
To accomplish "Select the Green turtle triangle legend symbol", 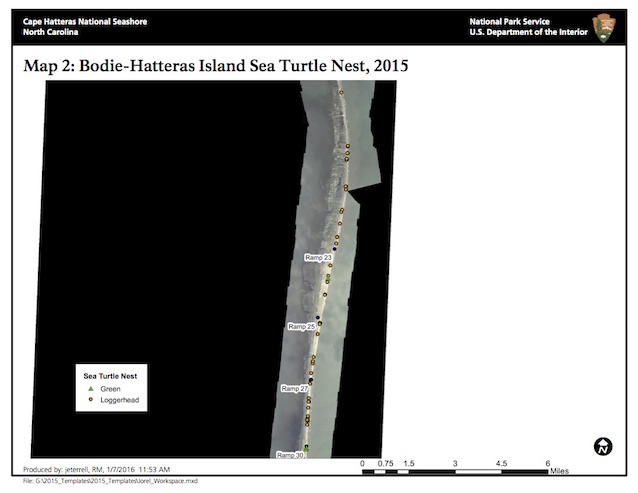I will coord(91,388).
